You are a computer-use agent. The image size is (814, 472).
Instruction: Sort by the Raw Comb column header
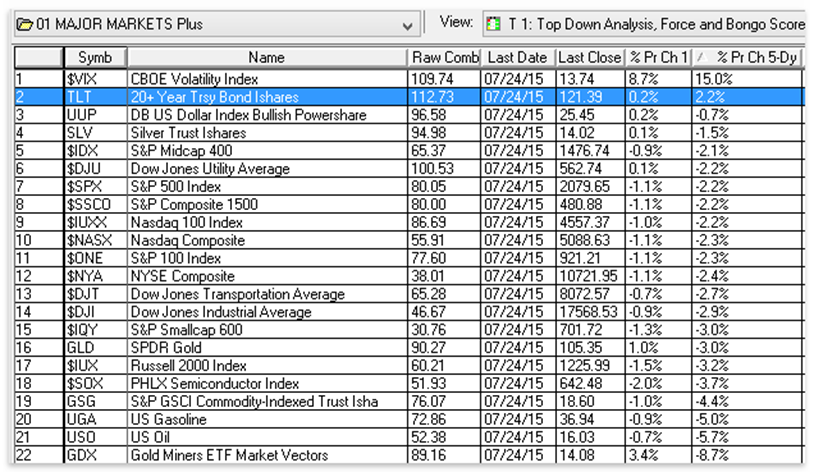[x=445, y=57]
